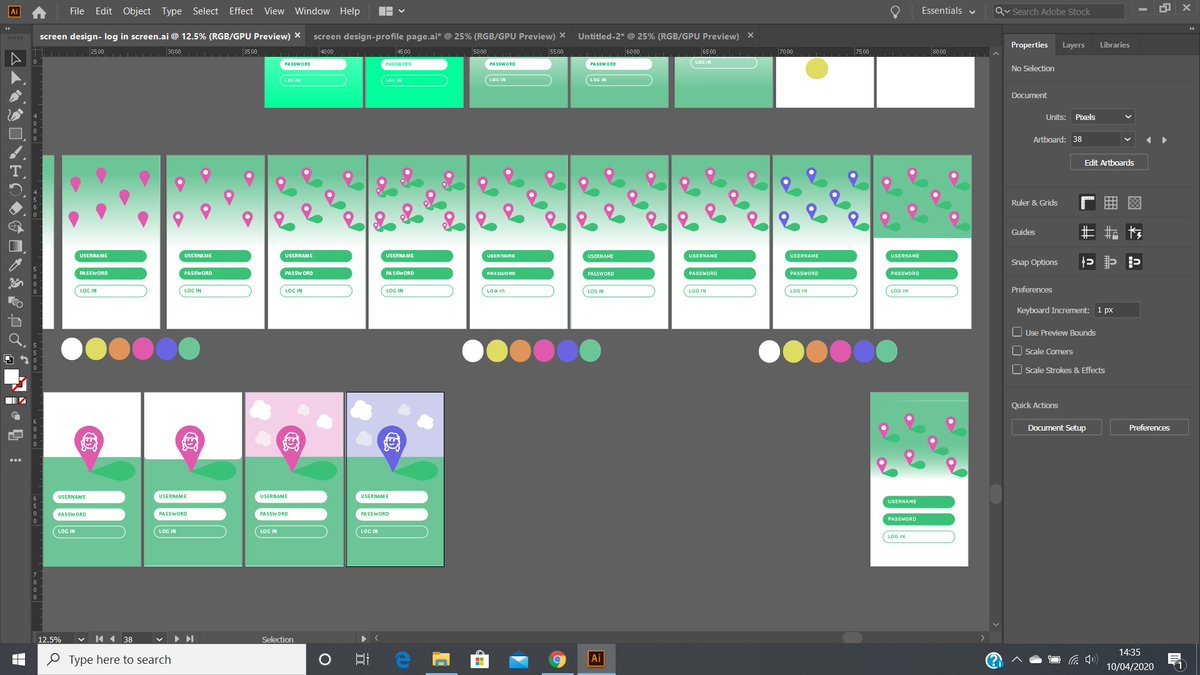This screenshot has height=675, width=1200.
Task: Click the Fill color swatch in toolbar
Action: click(x=12, y=377)
